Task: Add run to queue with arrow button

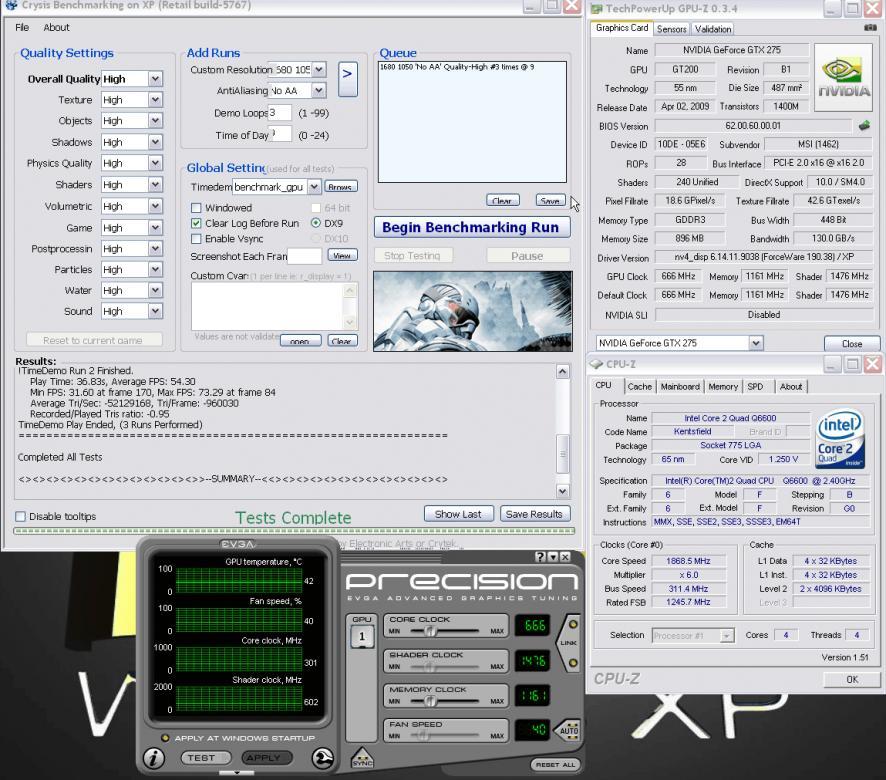Action: (348, 79)
